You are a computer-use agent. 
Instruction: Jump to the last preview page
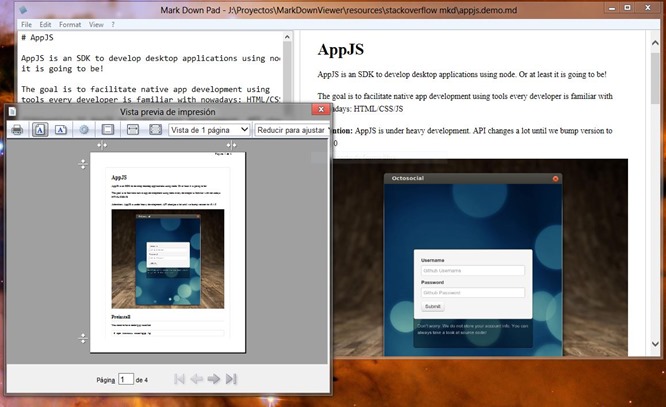[x=231, y=379]
